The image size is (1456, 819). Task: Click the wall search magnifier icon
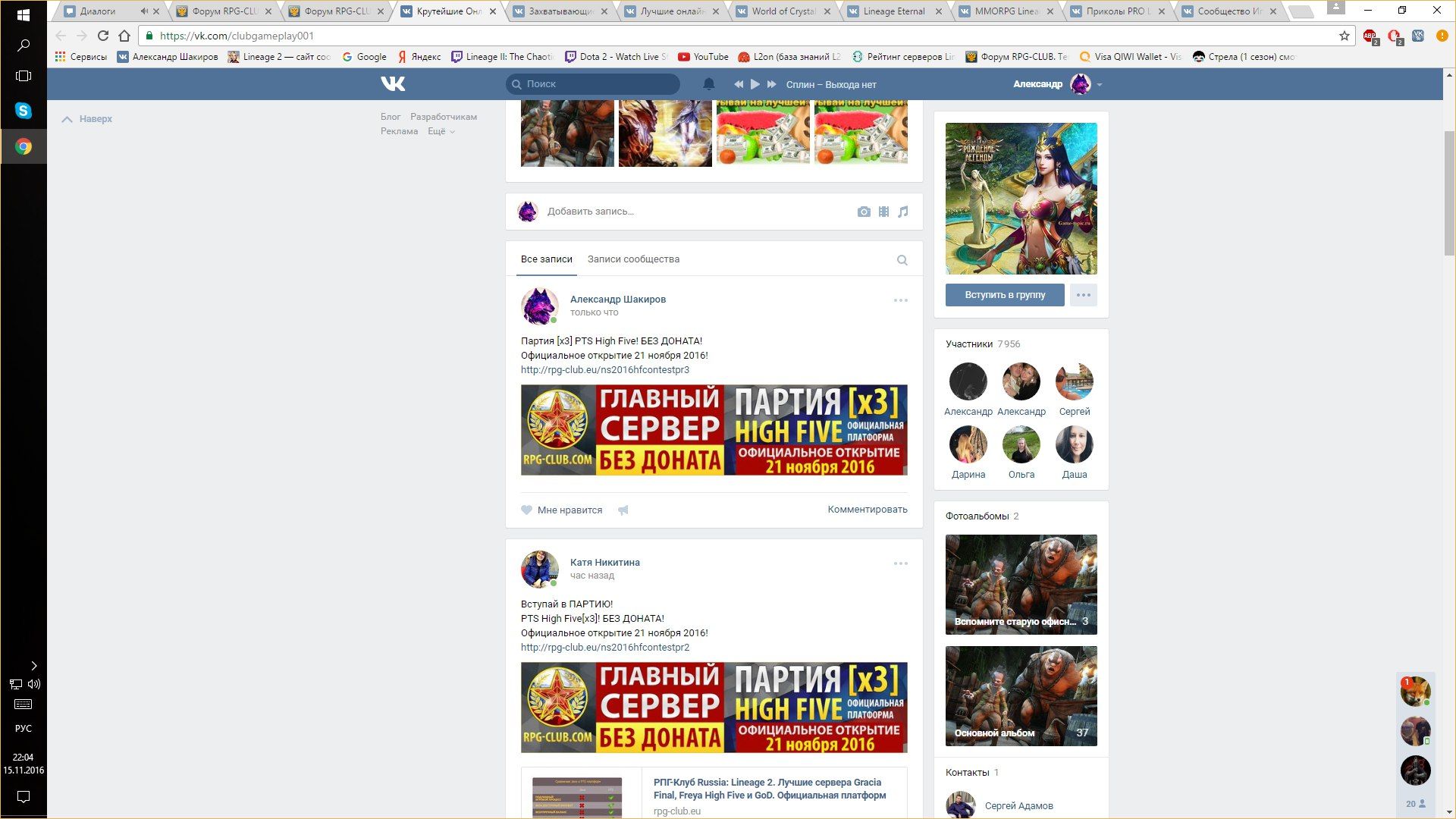click(x=902, y=260)
